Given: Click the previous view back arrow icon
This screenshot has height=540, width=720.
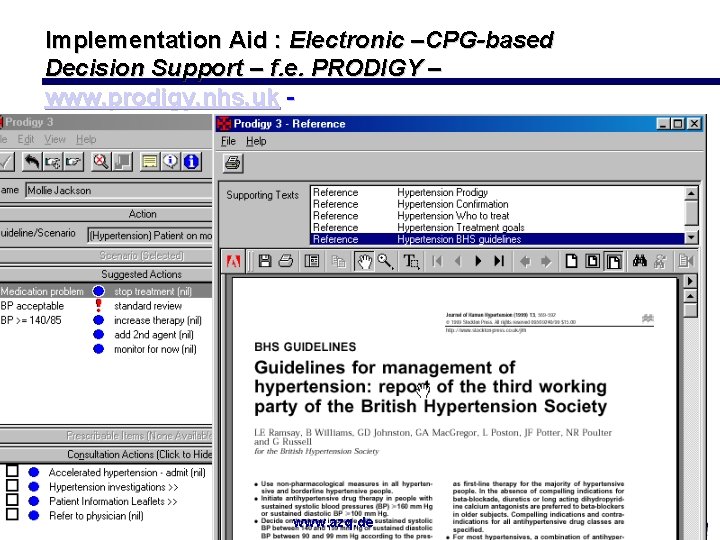Looking at the screenshot, I should [x=525, y=261].
